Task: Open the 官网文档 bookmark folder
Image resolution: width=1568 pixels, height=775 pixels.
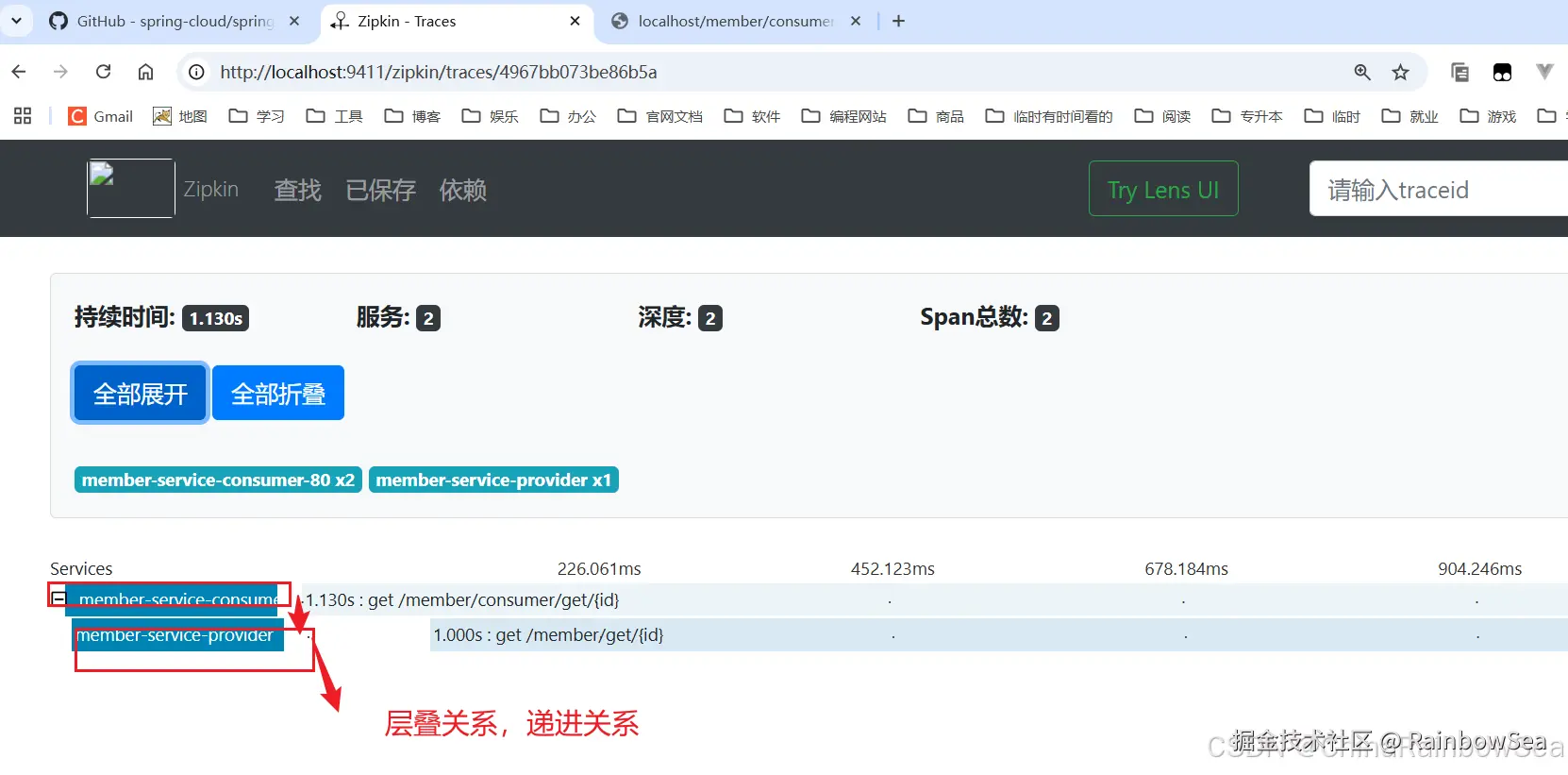Action: pos(660,116)
